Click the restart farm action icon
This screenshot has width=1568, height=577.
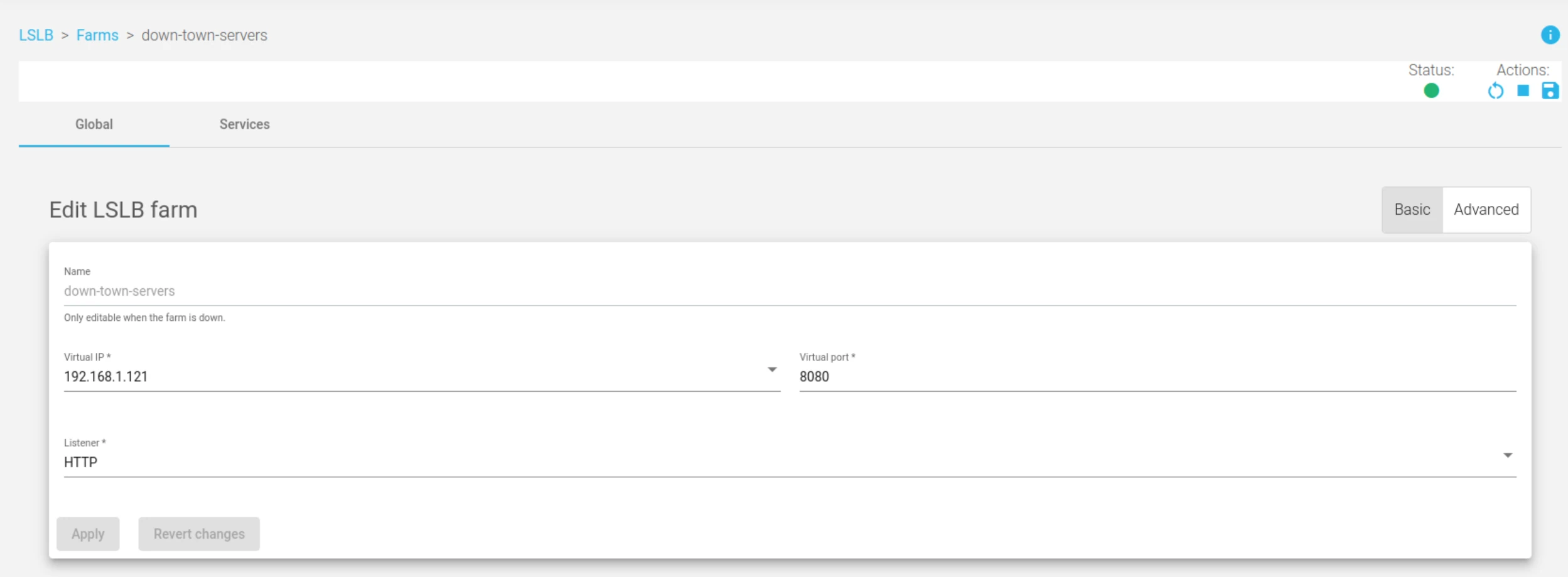pos(1496,91)
